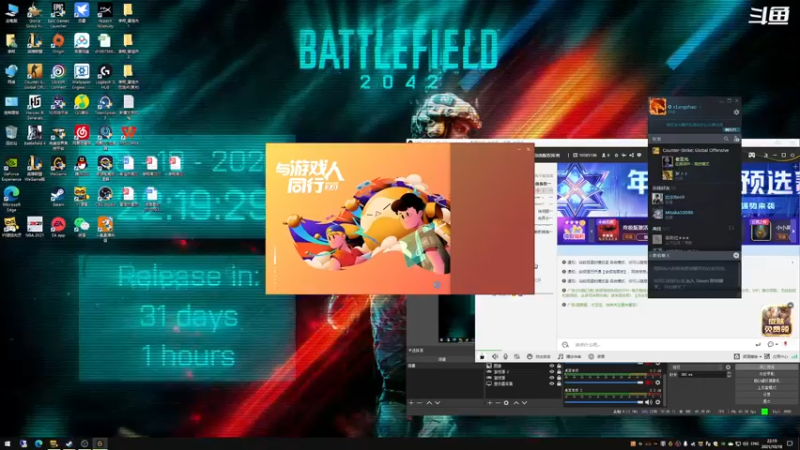The width and height of the screenshot is (800, 450).
Task: Select the TeamSpeak 3 desktop icon
Action: [105, 107]
